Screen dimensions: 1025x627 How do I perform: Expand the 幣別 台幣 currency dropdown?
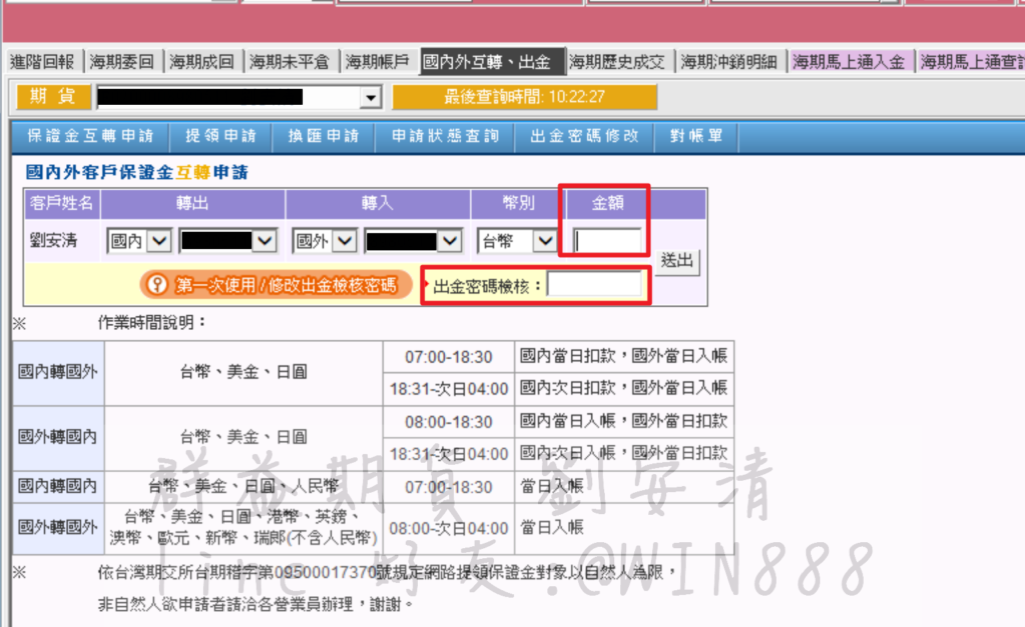coord(545,241)
